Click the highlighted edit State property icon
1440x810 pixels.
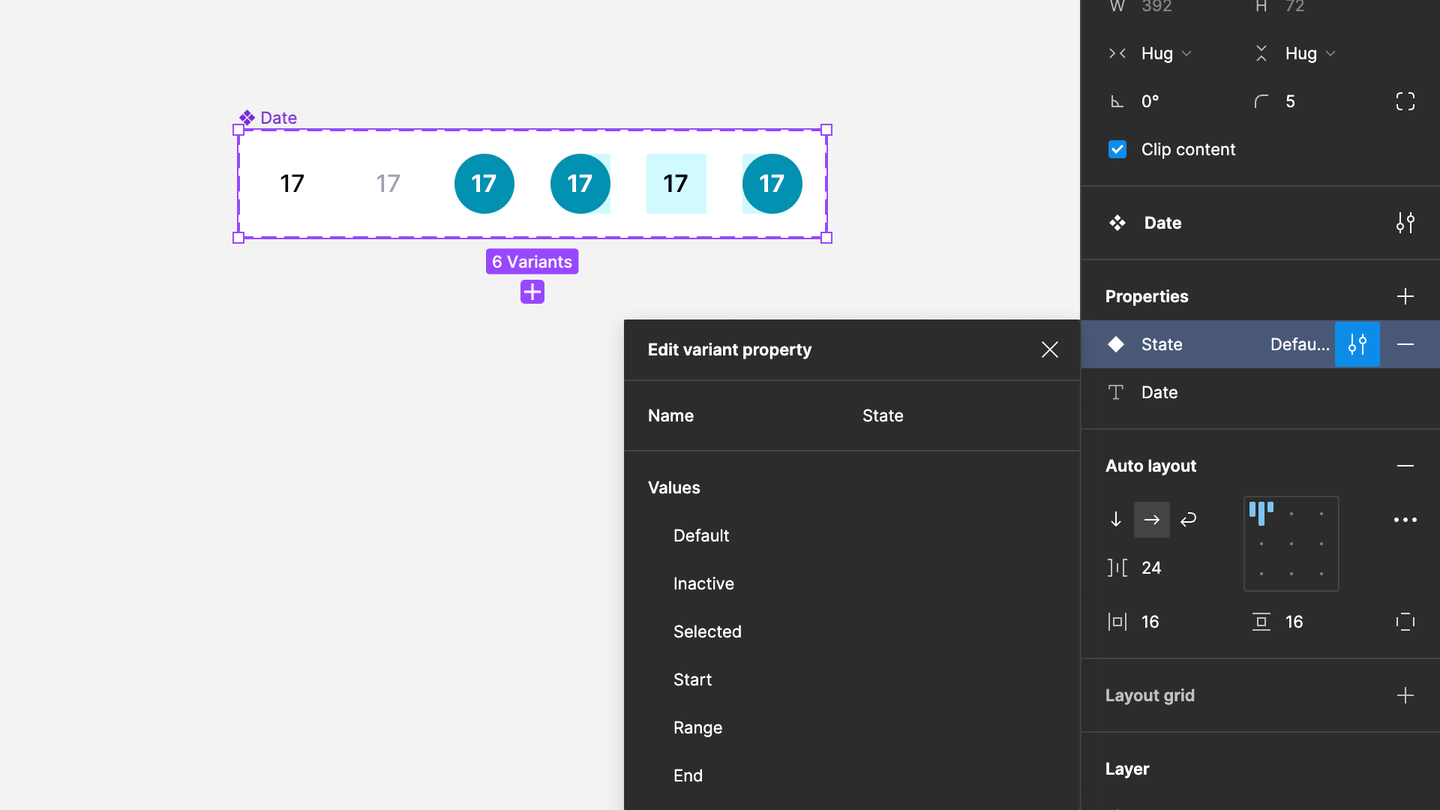pos(1357,344)
